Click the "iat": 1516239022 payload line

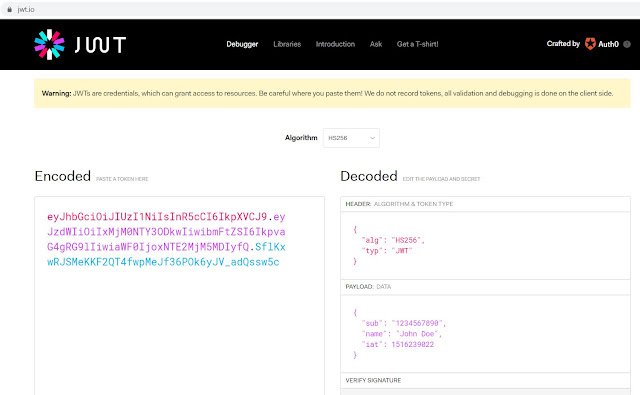398,344
